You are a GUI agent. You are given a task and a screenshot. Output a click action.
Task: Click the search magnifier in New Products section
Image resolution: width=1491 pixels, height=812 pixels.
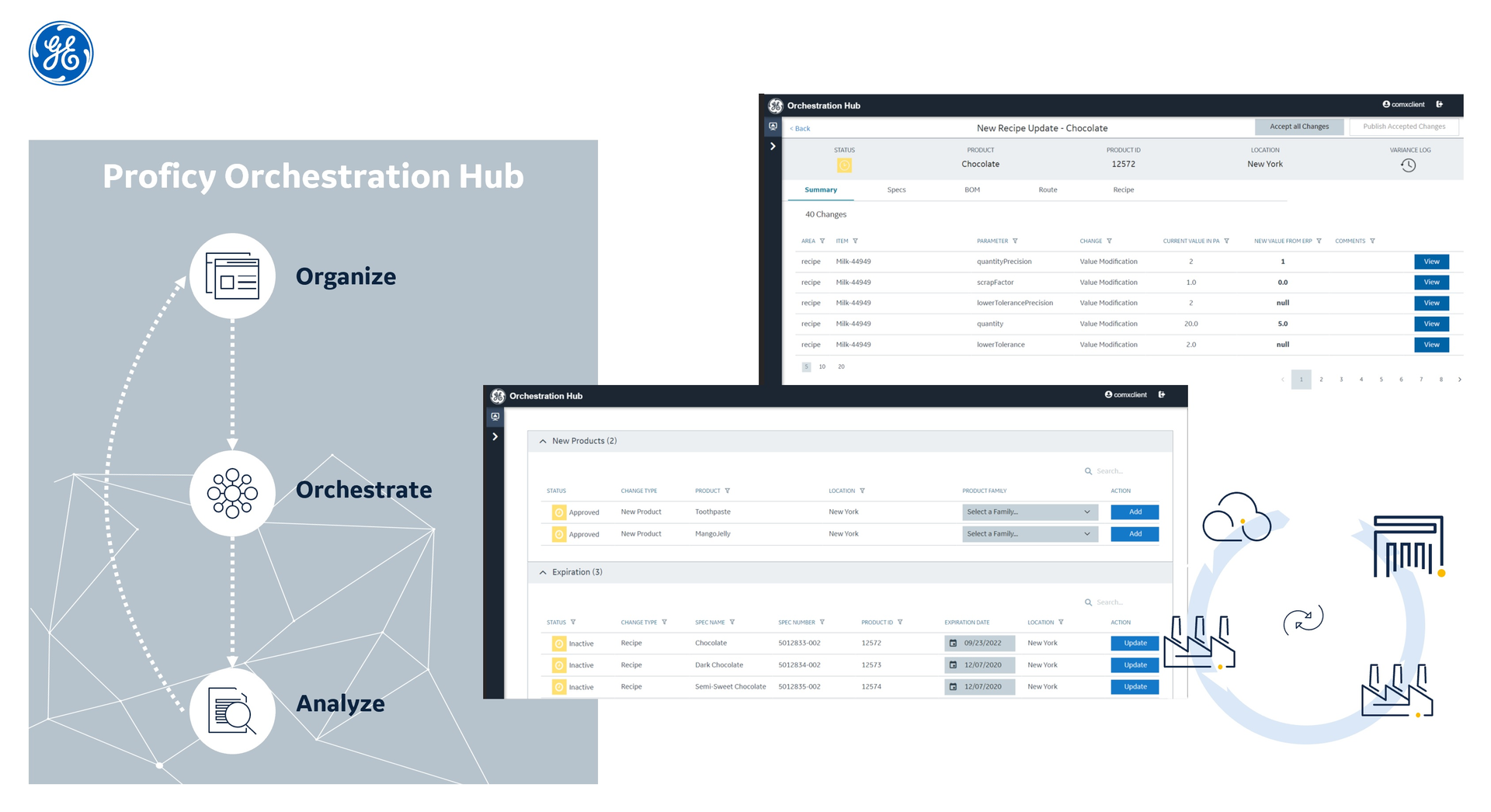pos(1090,470)
